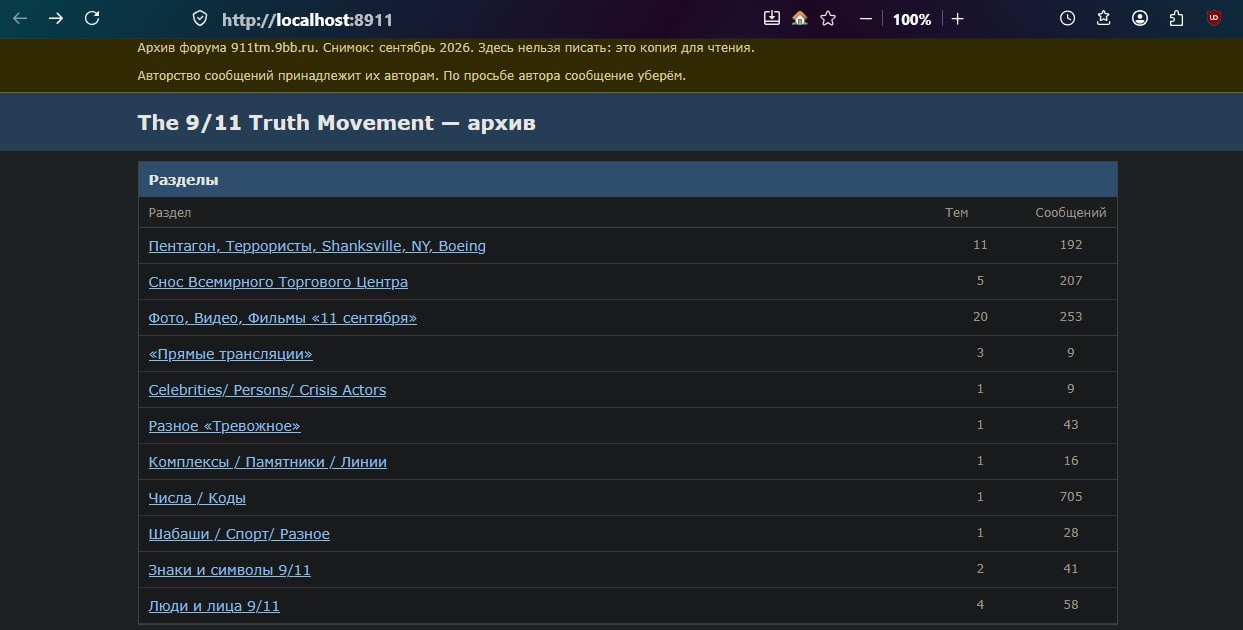Open the «Числа / Коды» section link
Image resolution: width=1243 pixels, height=630 pixels.
pos(197,498)
